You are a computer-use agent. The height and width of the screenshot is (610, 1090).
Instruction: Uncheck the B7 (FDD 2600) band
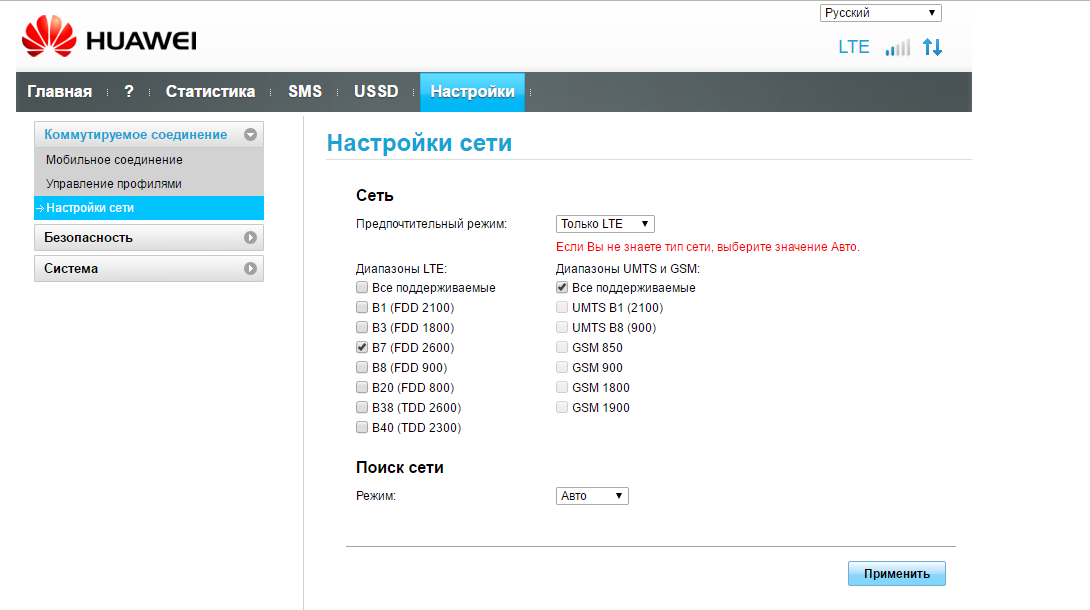pyautogui.click(x=362, y=348)
